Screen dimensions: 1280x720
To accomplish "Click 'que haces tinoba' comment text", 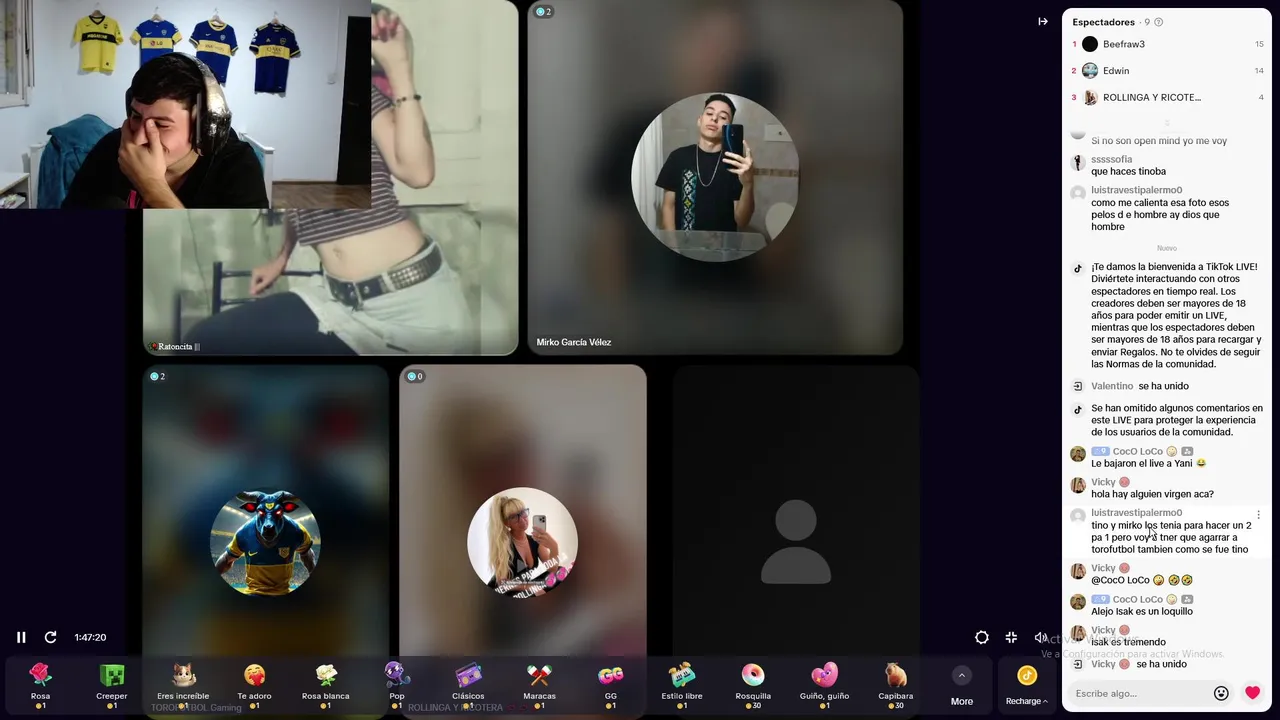I will click(1128, 171).
